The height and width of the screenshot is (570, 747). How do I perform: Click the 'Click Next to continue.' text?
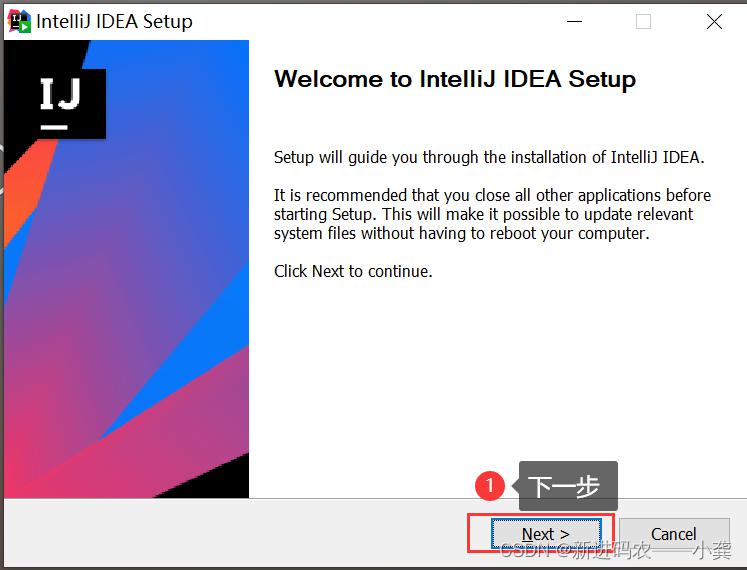tap(353, 271)
